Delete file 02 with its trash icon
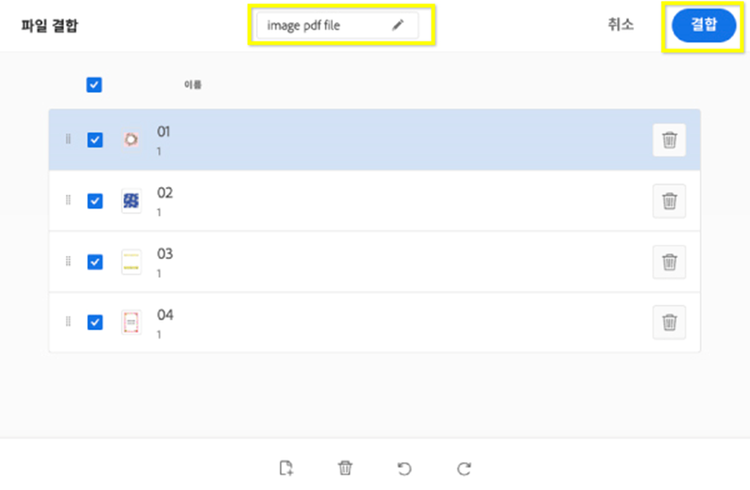The image size is (750, 490). click(669, 201)
